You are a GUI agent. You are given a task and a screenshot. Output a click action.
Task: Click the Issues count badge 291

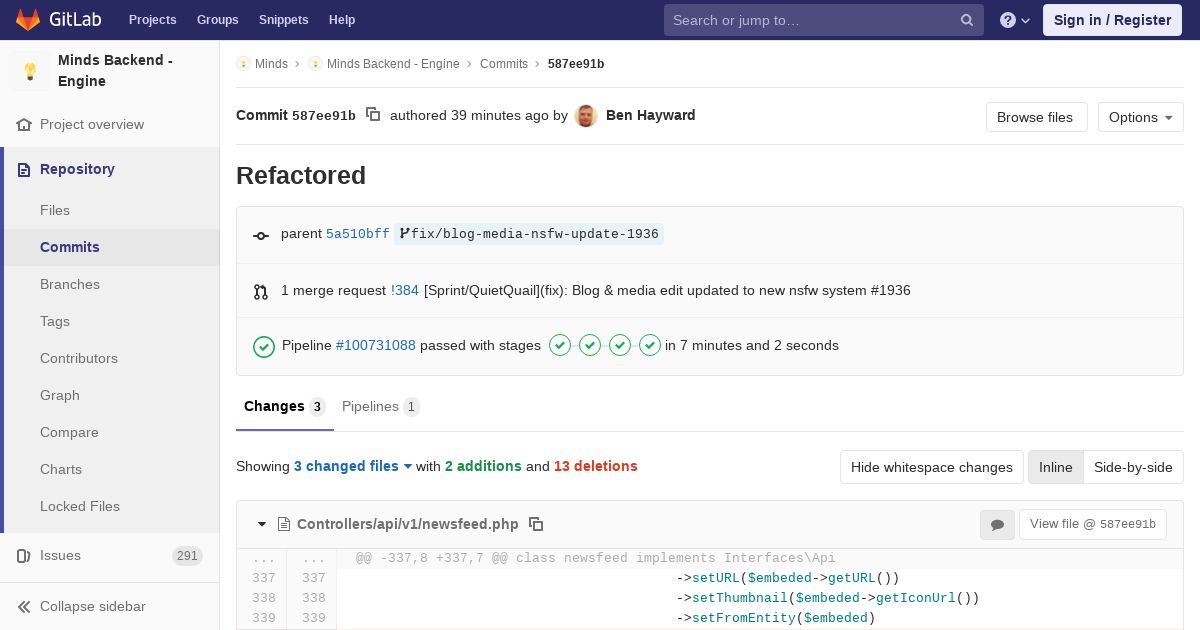pyautogui.click(x=187, y=556)
